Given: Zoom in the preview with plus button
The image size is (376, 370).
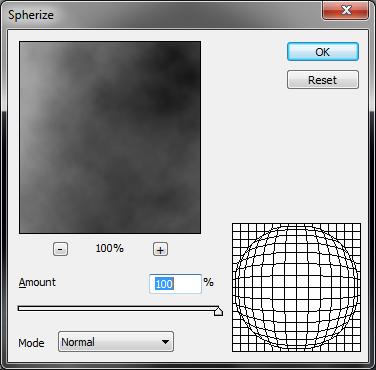Looking at the screenshot, I should tap(160, 249).
